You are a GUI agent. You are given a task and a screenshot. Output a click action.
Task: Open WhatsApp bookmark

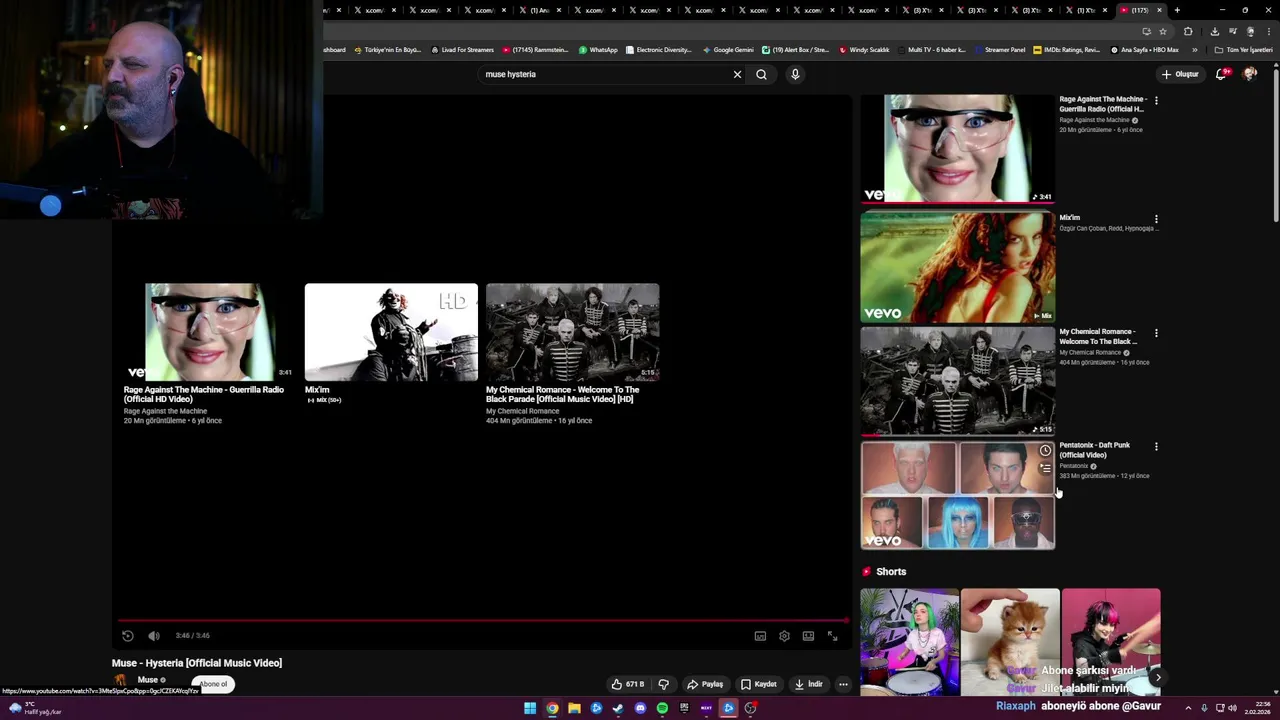pos(598,50)
